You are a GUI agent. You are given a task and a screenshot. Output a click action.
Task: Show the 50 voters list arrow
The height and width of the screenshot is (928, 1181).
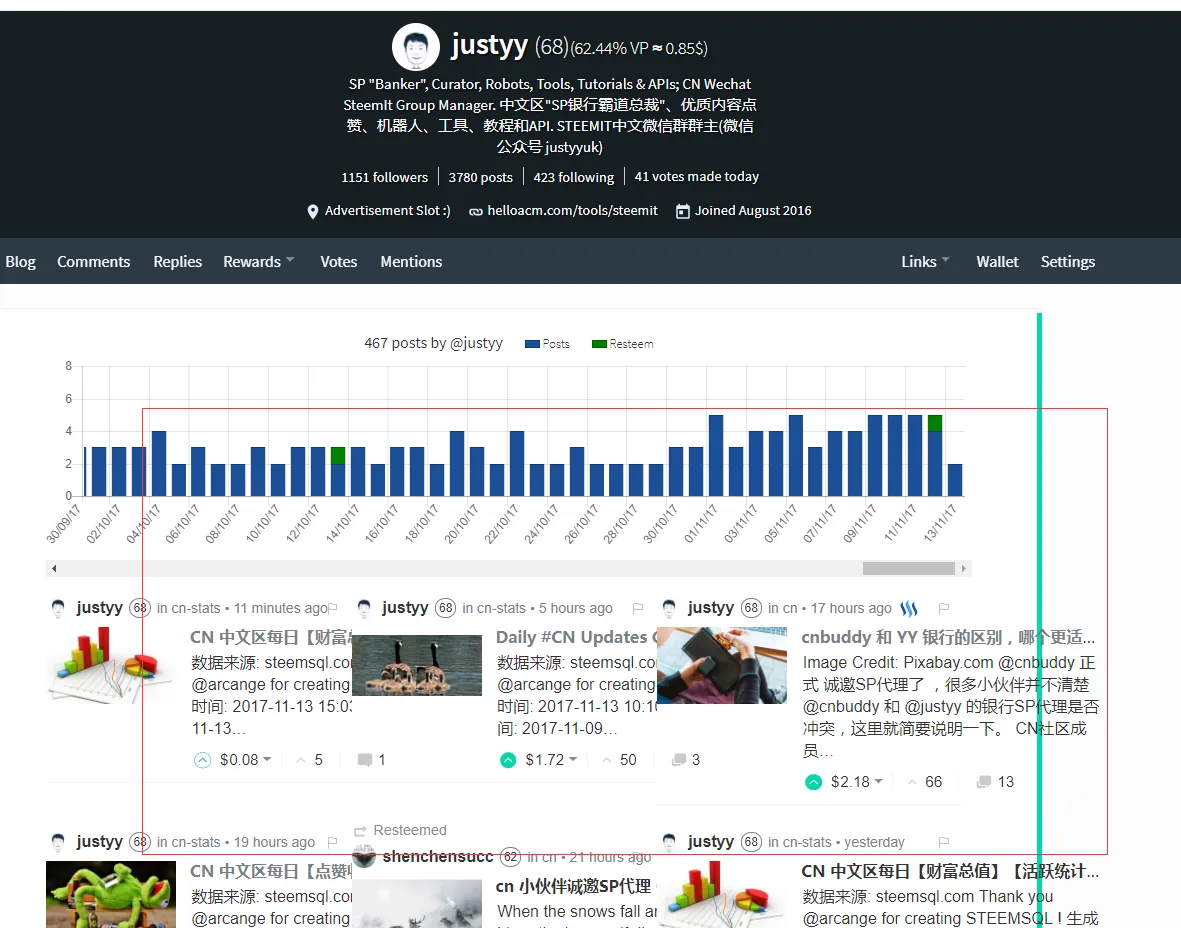[606, 760]
